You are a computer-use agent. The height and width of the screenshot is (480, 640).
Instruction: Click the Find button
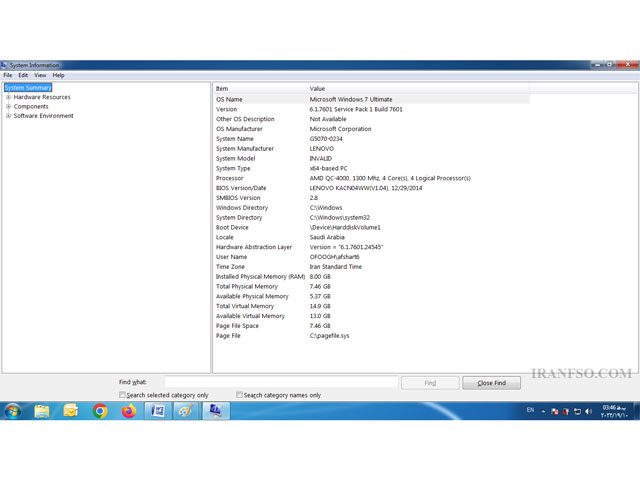[430, 383]
